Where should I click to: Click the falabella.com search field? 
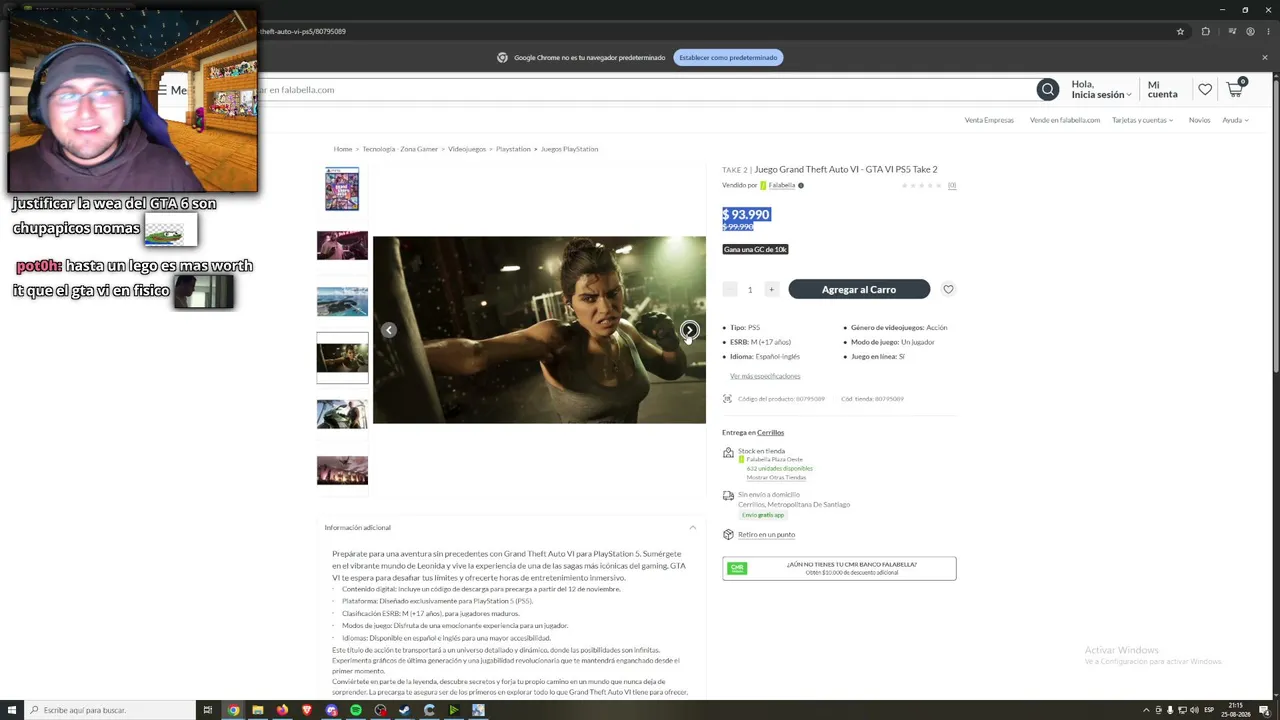pyautogui.click(x=645, y=90)
